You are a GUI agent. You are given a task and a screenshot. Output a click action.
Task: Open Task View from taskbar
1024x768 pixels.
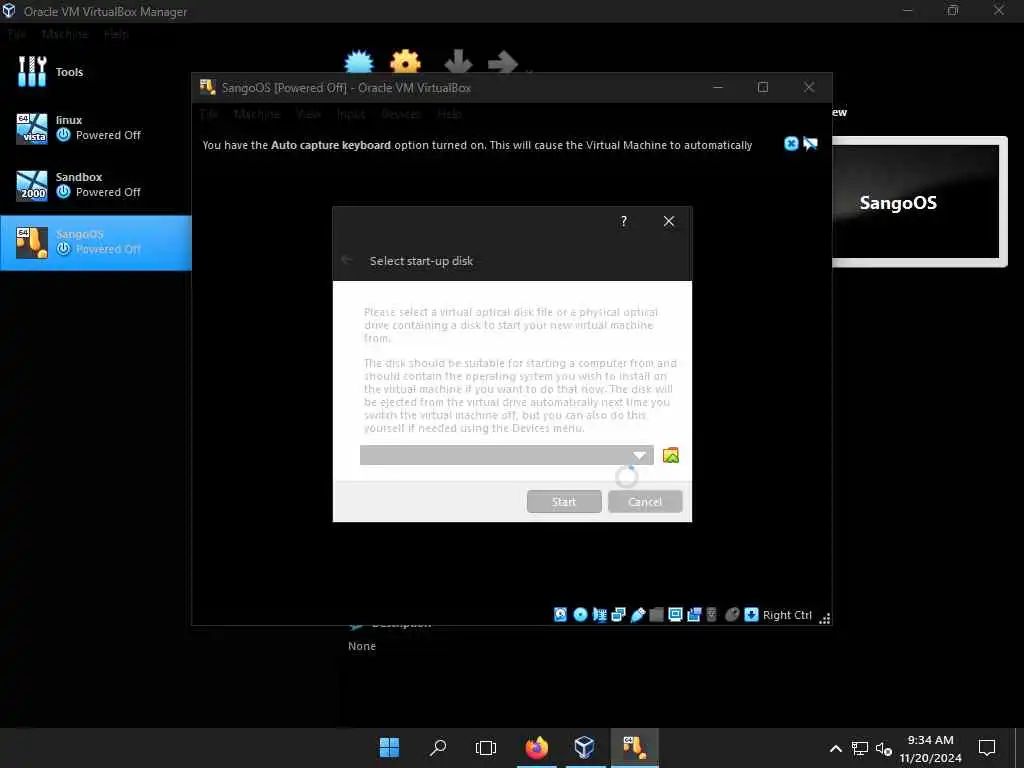click(x=486, y=747)
